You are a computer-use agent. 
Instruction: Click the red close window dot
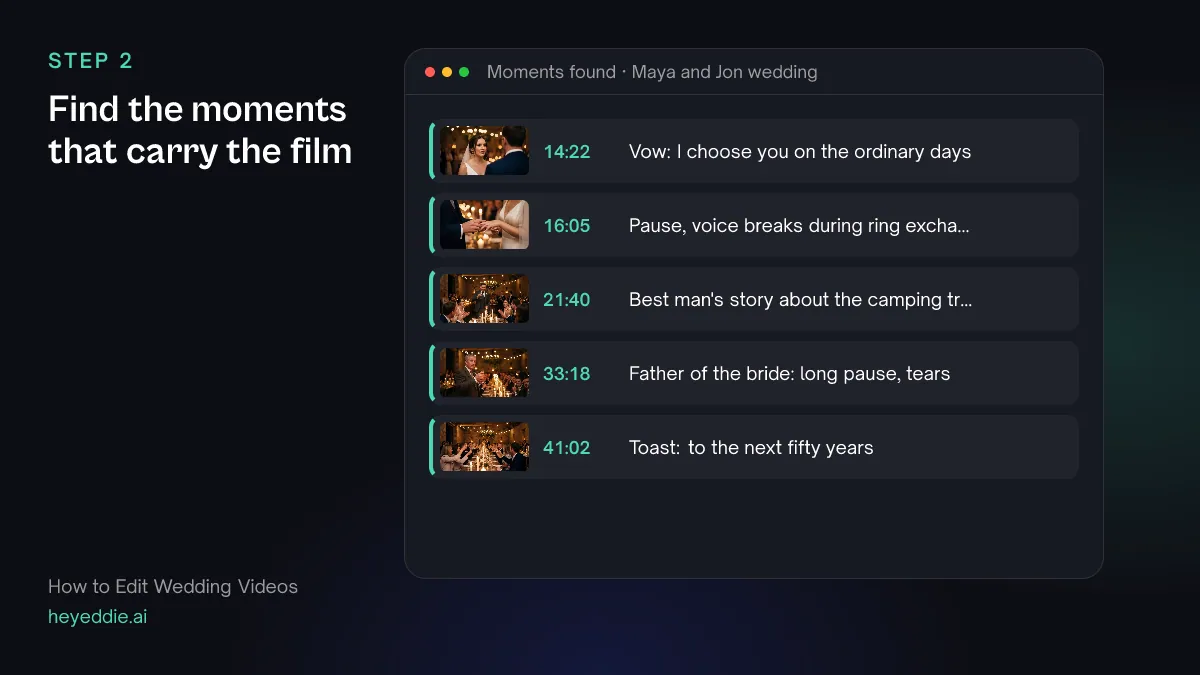(430, 72)
